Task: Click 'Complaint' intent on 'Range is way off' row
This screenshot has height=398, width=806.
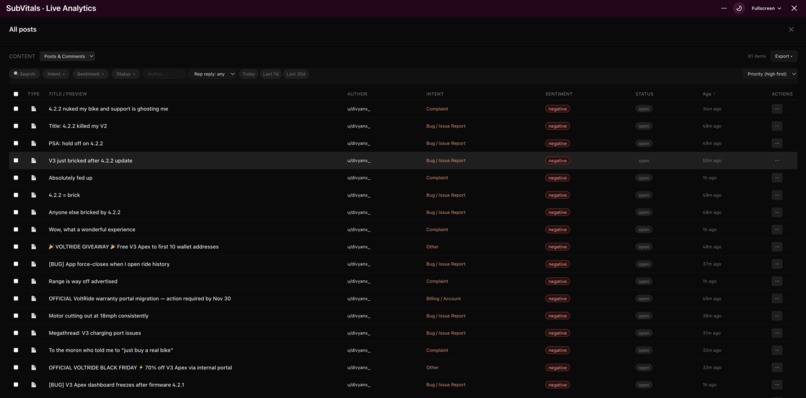Action: pos(437,281)
